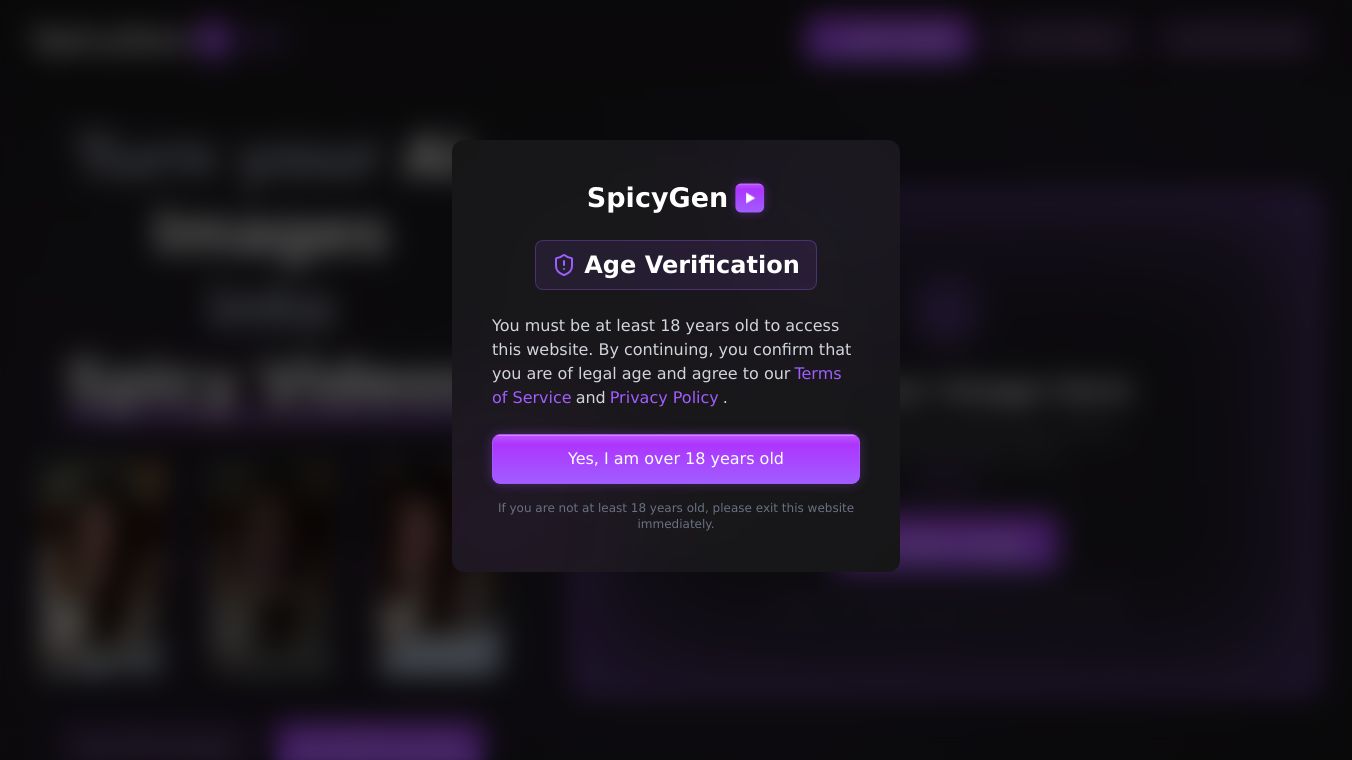Click the blurred purple button in top navigation
The width and height of the screenshot is (1352, 760).
click(x=888, y=39)
